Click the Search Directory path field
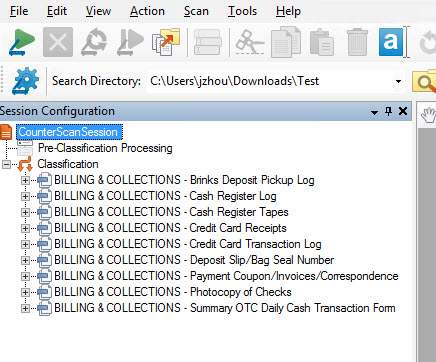The width and height of the screenshot is (436, 362). coord(270,81)
